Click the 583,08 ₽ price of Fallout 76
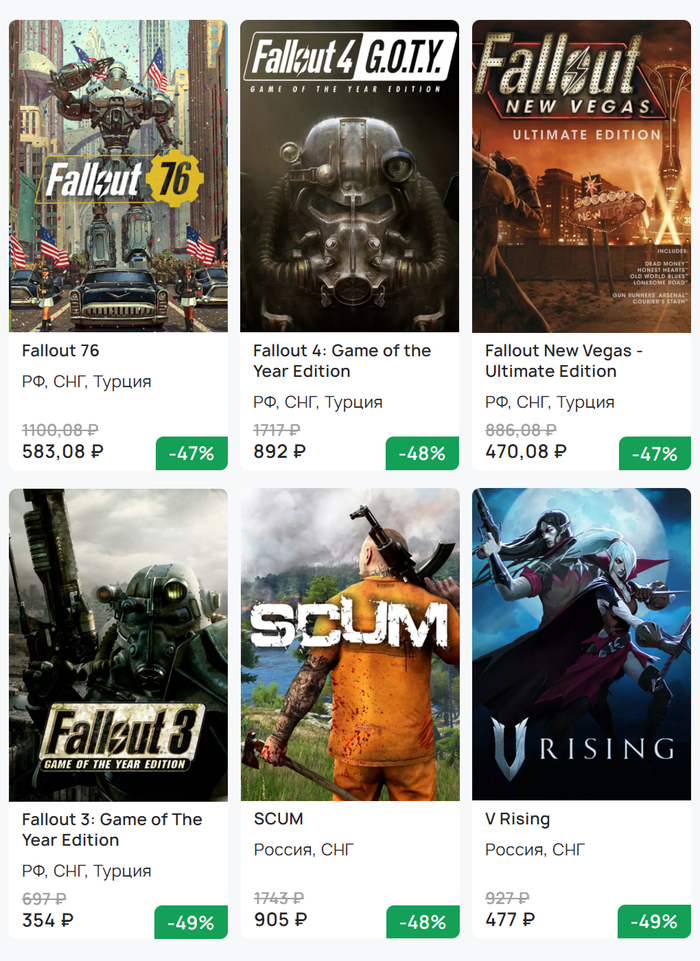 (63, 452)
